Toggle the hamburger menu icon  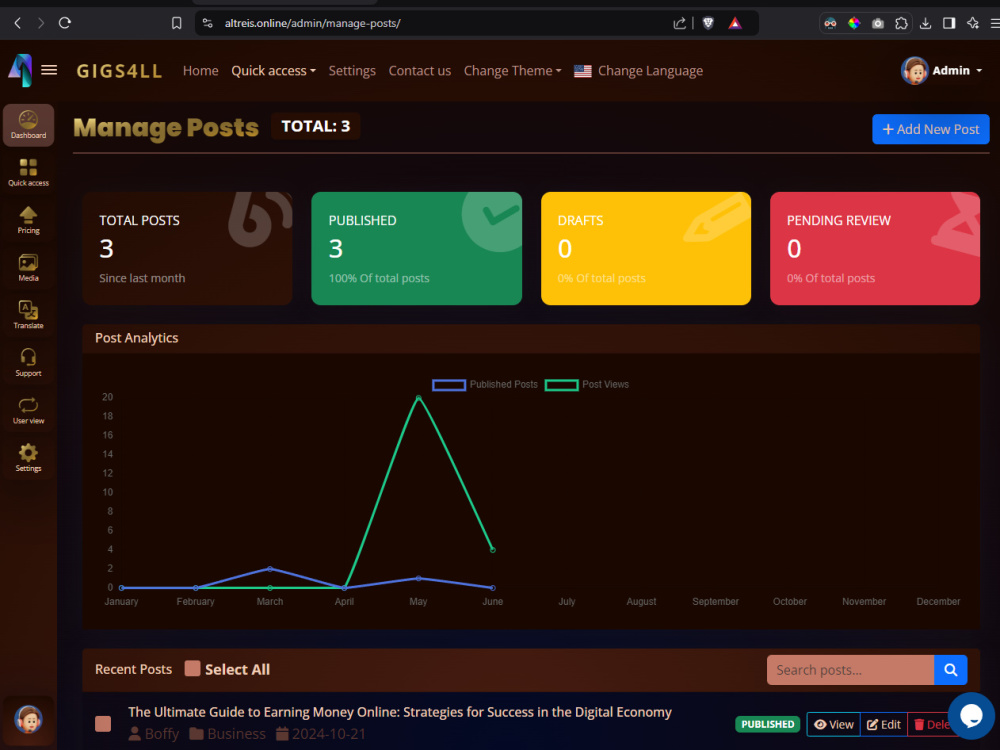coord(49,70)
